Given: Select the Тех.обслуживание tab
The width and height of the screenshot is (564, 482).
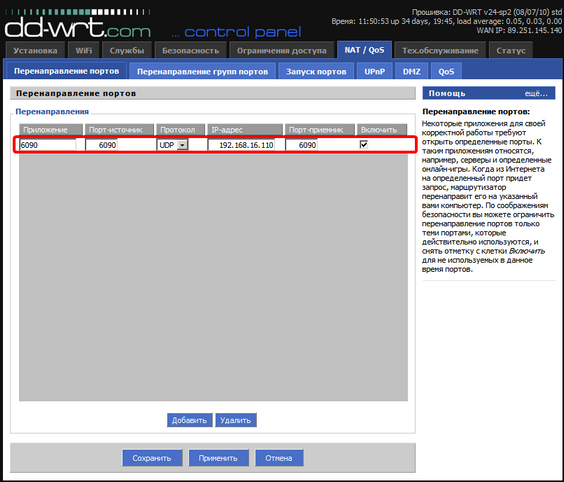Looking at the screenshot, I should point(440,50).
